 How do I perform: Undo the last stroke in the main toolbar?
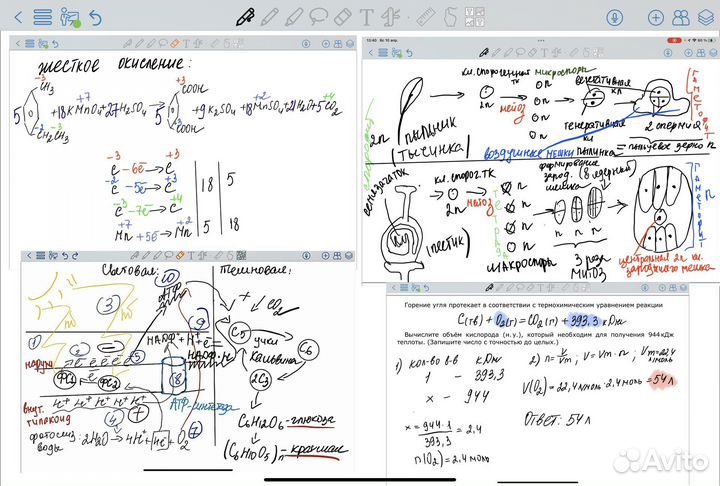[95, 17]
